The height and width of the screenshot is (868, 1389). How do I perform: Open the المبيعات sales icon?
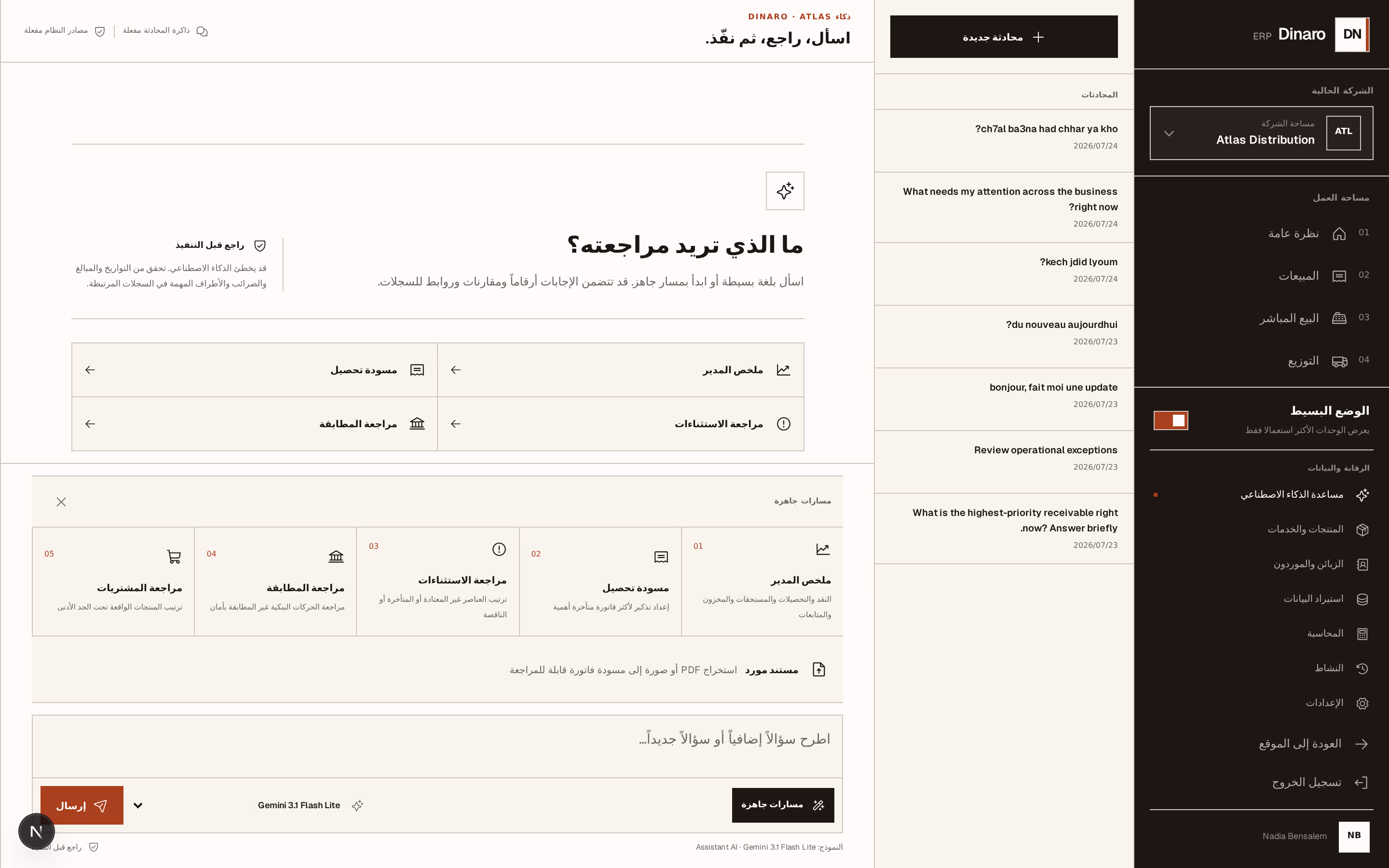1339,276
